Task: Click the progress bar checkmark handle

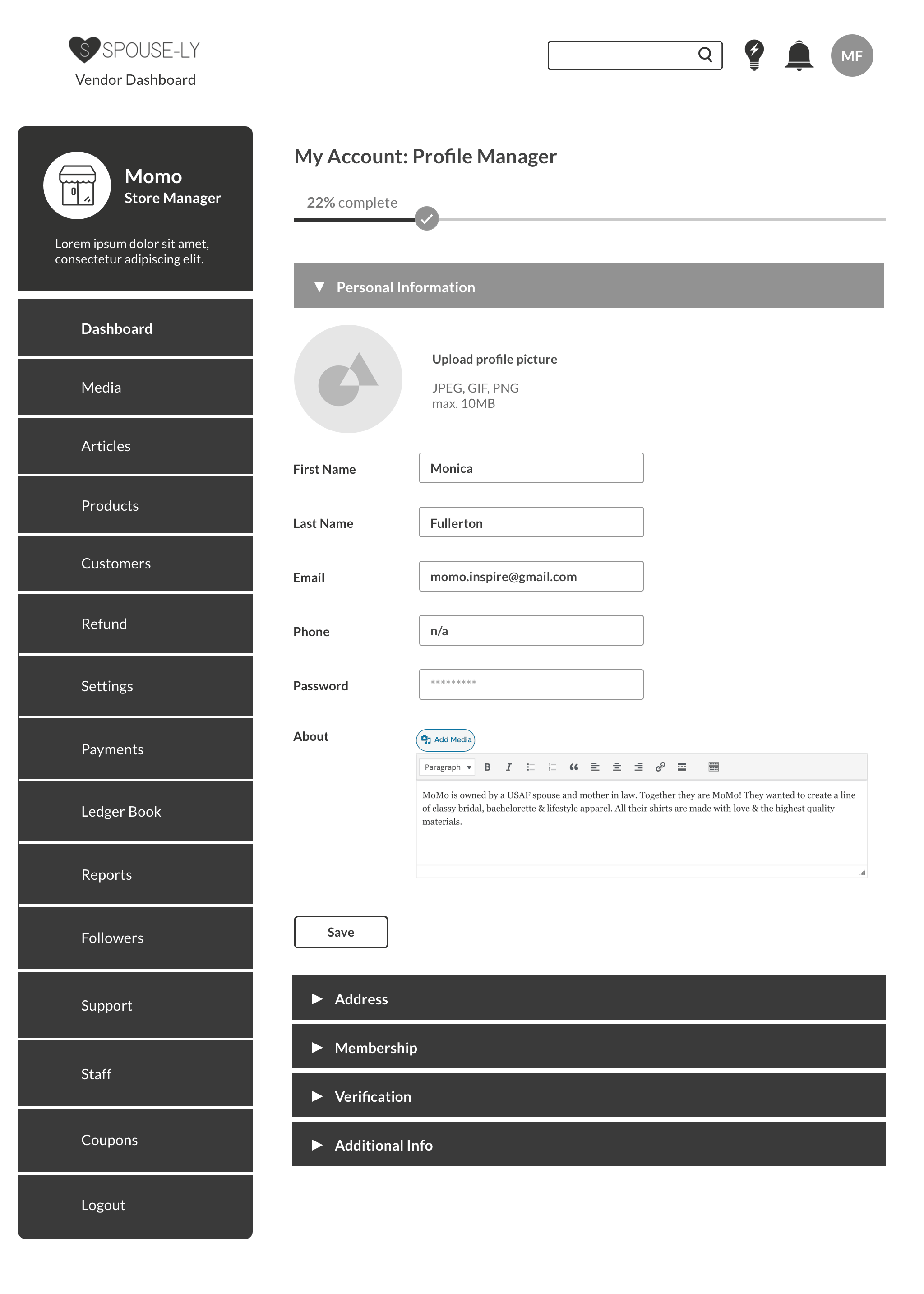Action: 426,218
